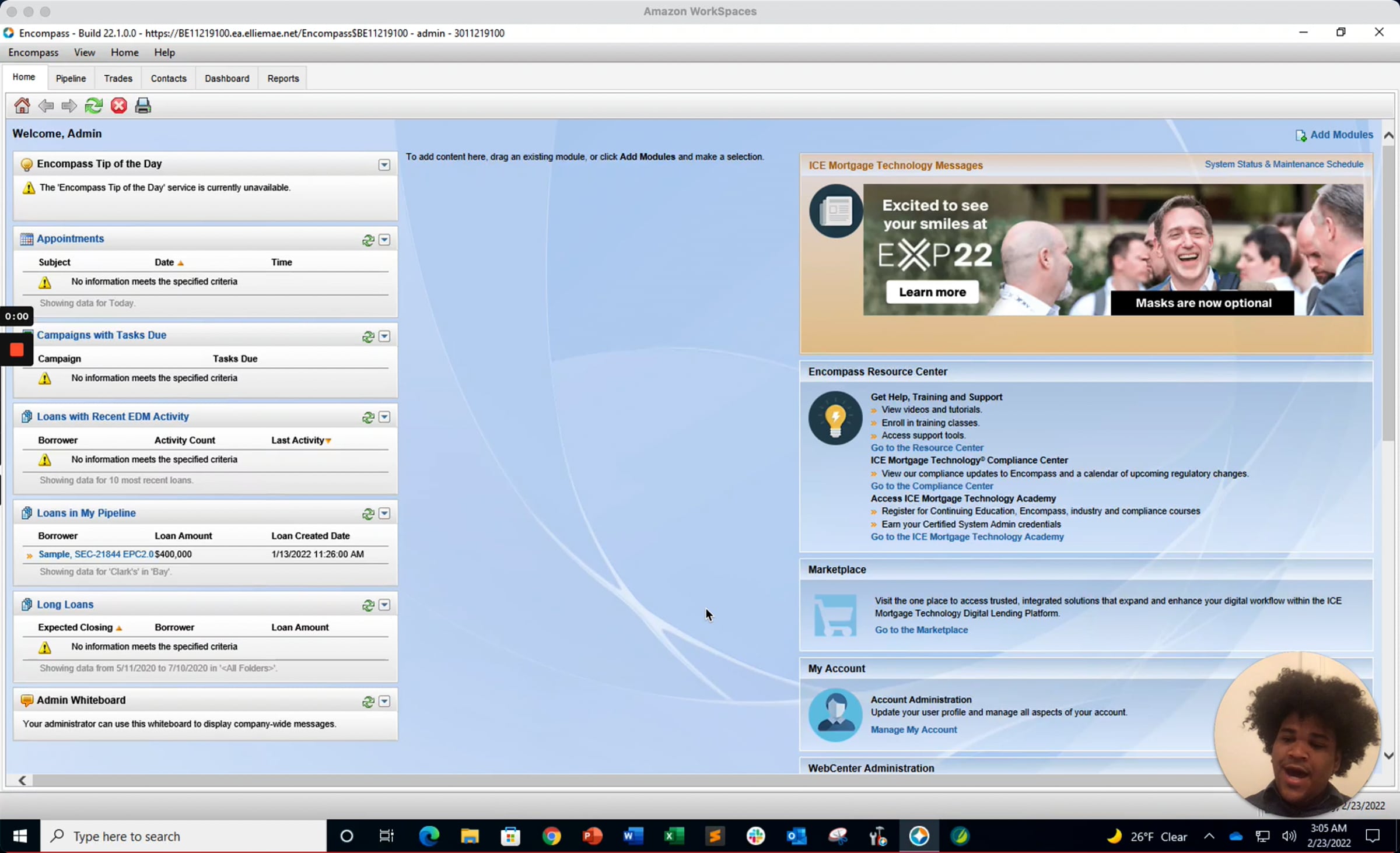Switch to the Contacts tab
This screenshot has height=853, width=1400.
169,78
